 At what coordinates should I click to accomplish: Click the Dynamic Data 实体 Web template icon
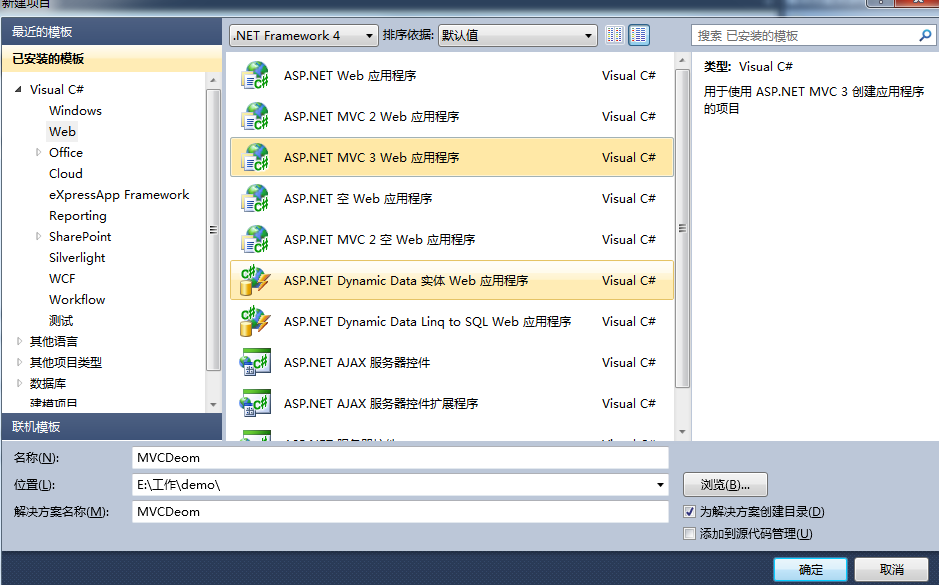pyautogui.click(x=255, y=280)
